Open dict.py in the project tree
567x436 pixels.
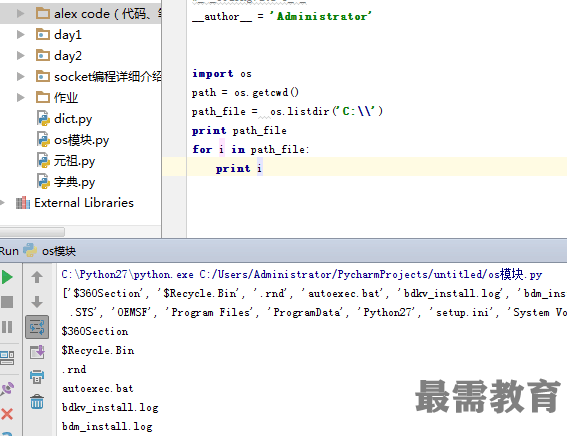(x=64, y=119)
